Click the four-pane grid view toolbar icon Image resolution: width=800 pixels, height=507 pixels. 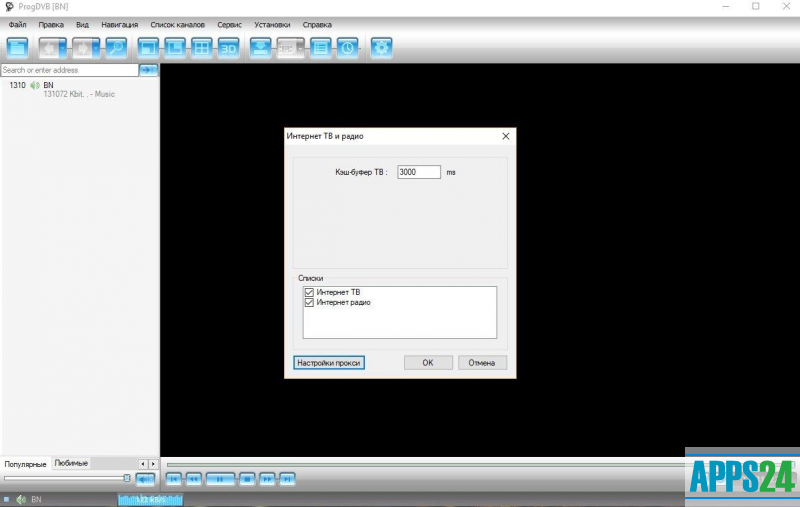pyautogui.click(x=202, y=47)
